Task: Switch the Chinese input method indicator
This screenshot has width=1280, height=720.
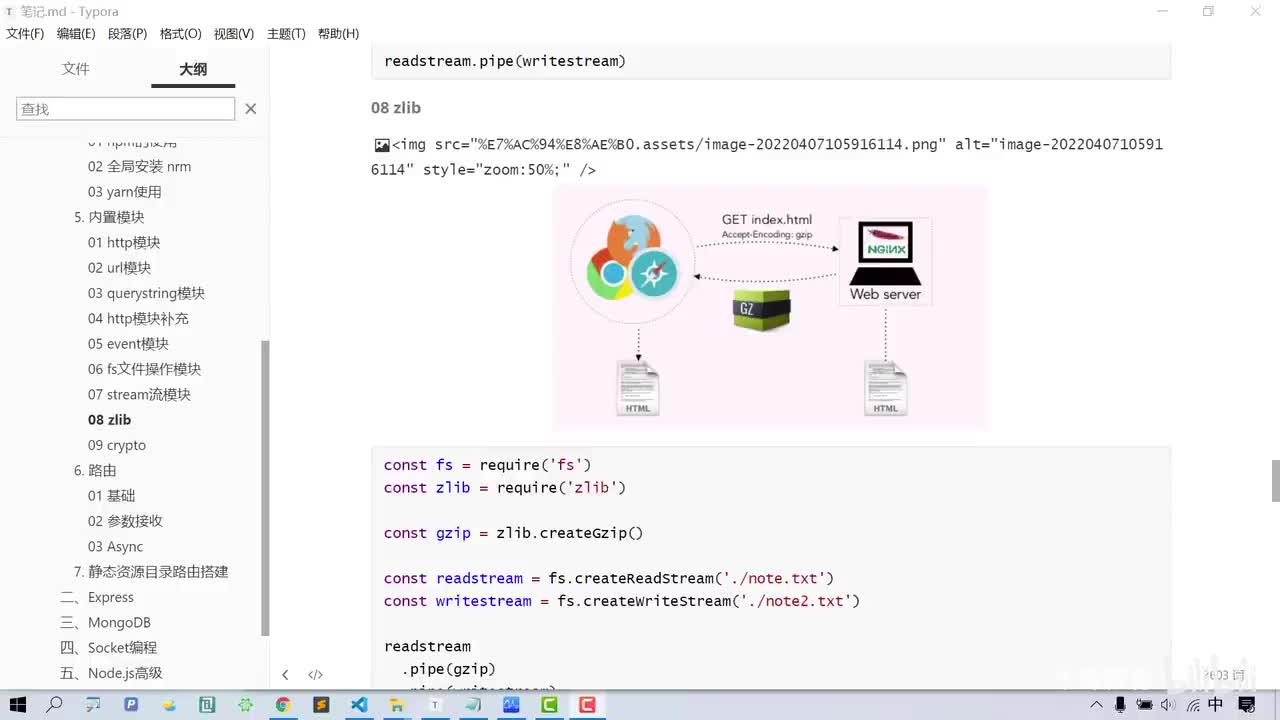Action: [x=1216, y=705]
